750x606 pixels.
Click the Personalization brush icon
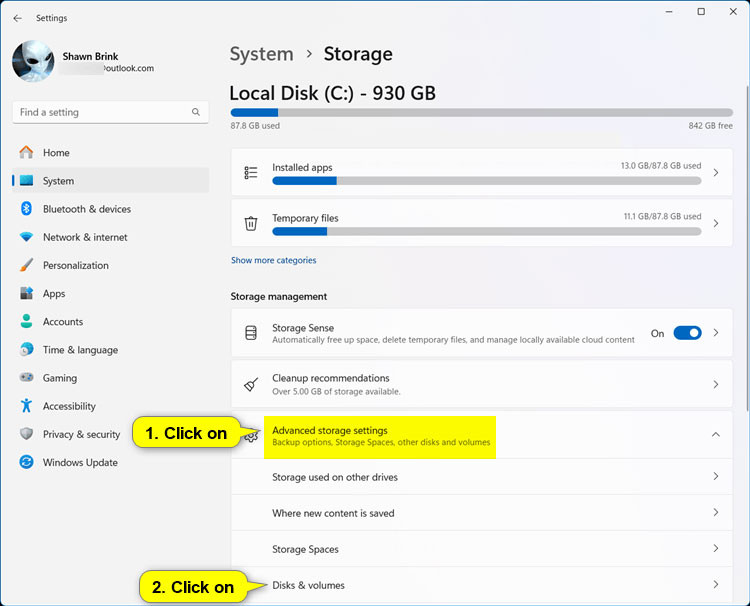pos(26,265)
